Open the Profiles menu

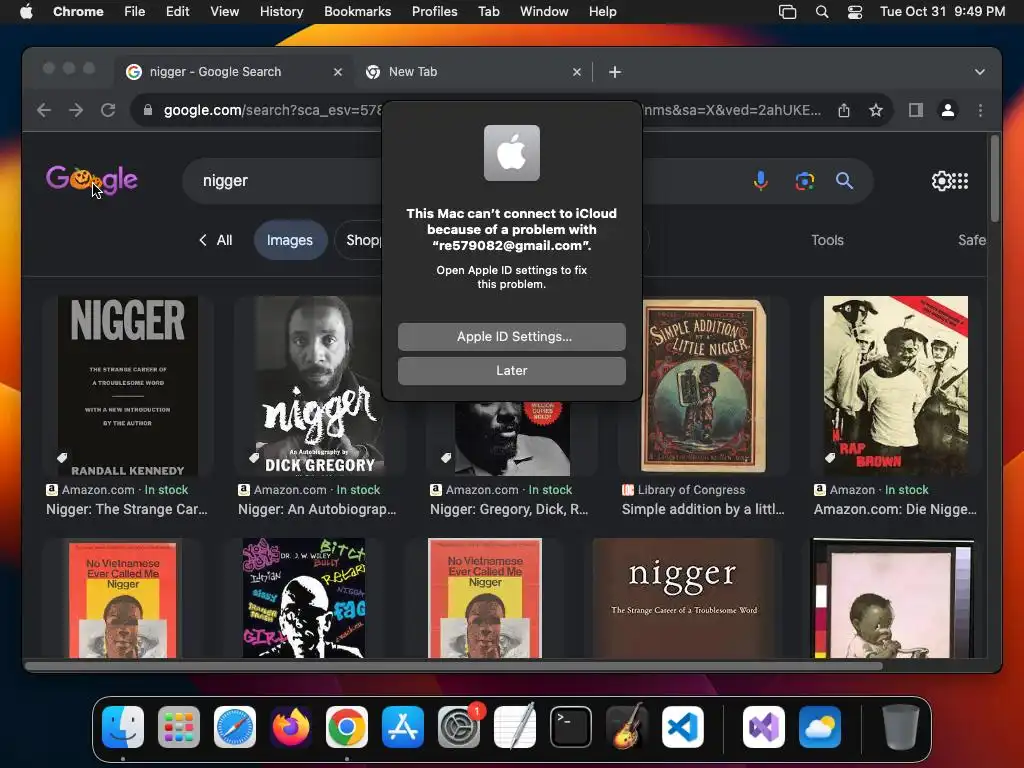point(434,12)
